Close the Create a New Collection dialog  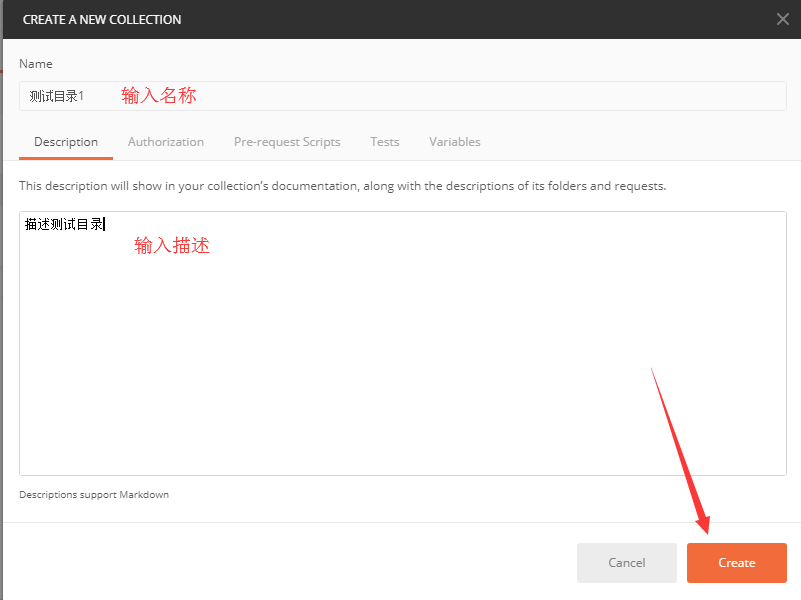point(783,19)
